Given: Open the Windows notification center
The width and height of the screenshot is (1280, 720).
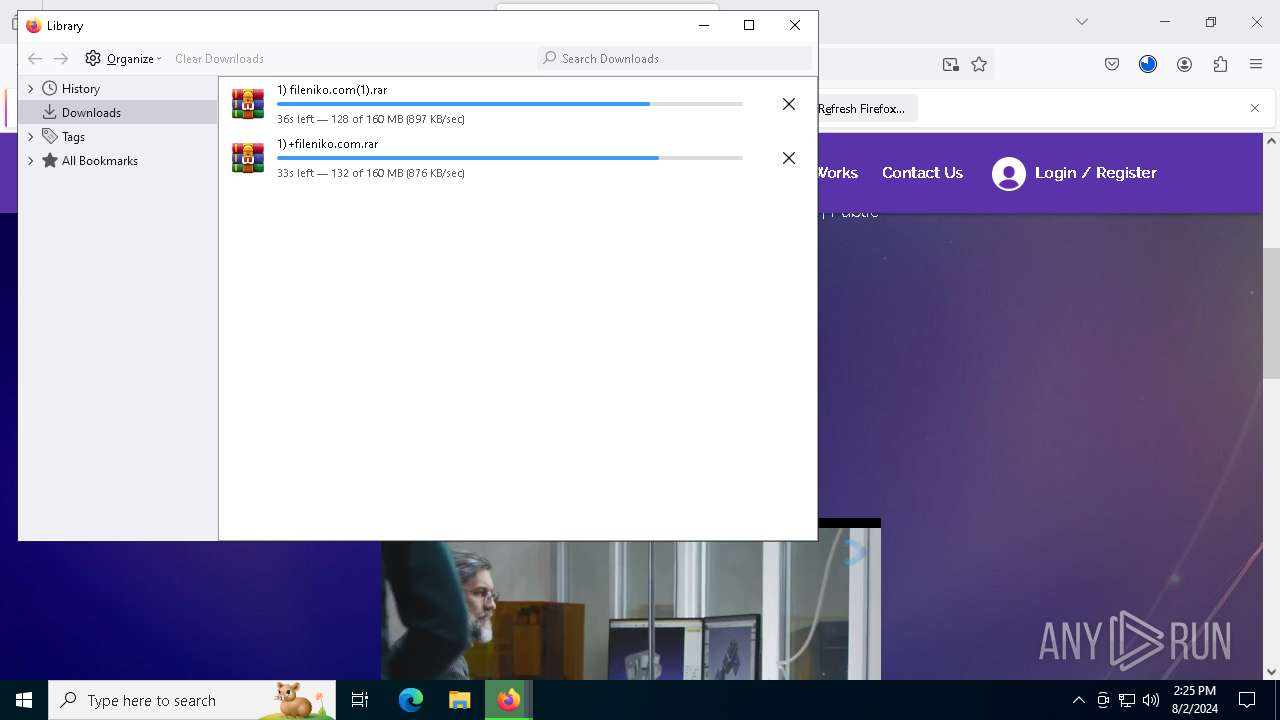Looking at the screenshot, I should 1247,700.
